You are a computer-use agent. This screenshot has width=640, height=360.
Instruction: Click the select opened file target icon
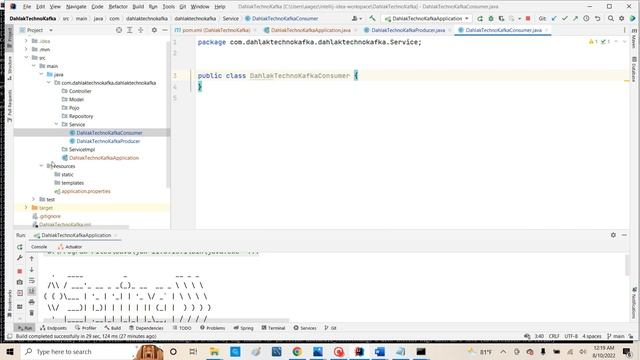click(119, 30)
